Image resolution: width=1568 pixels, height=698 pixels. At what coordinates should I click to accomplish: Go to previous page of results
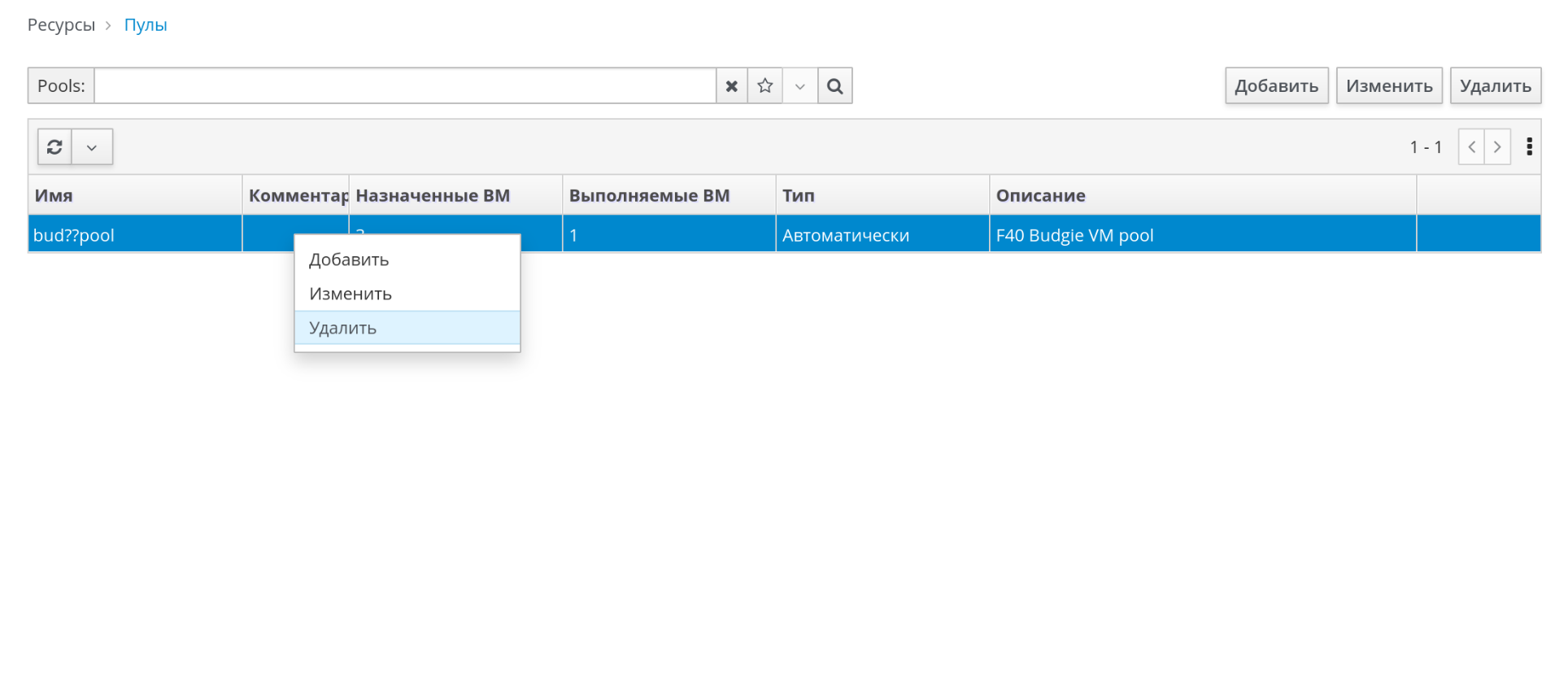tap(1471, 147)
